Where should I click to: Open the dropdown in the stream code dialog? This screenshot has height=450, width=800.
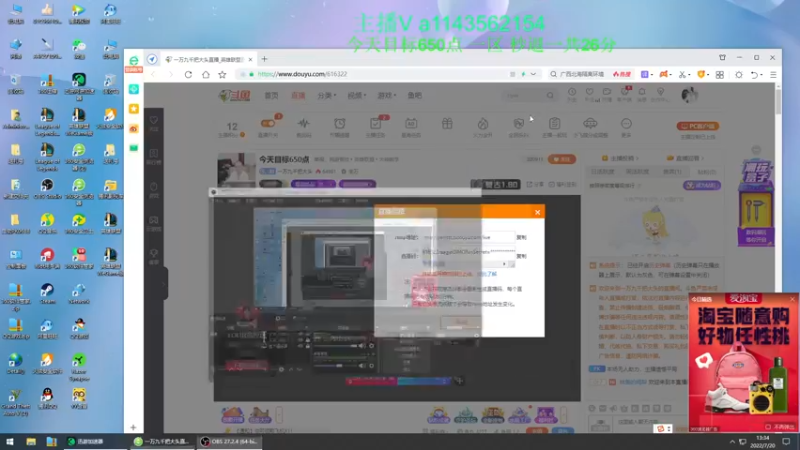point(504,264)
